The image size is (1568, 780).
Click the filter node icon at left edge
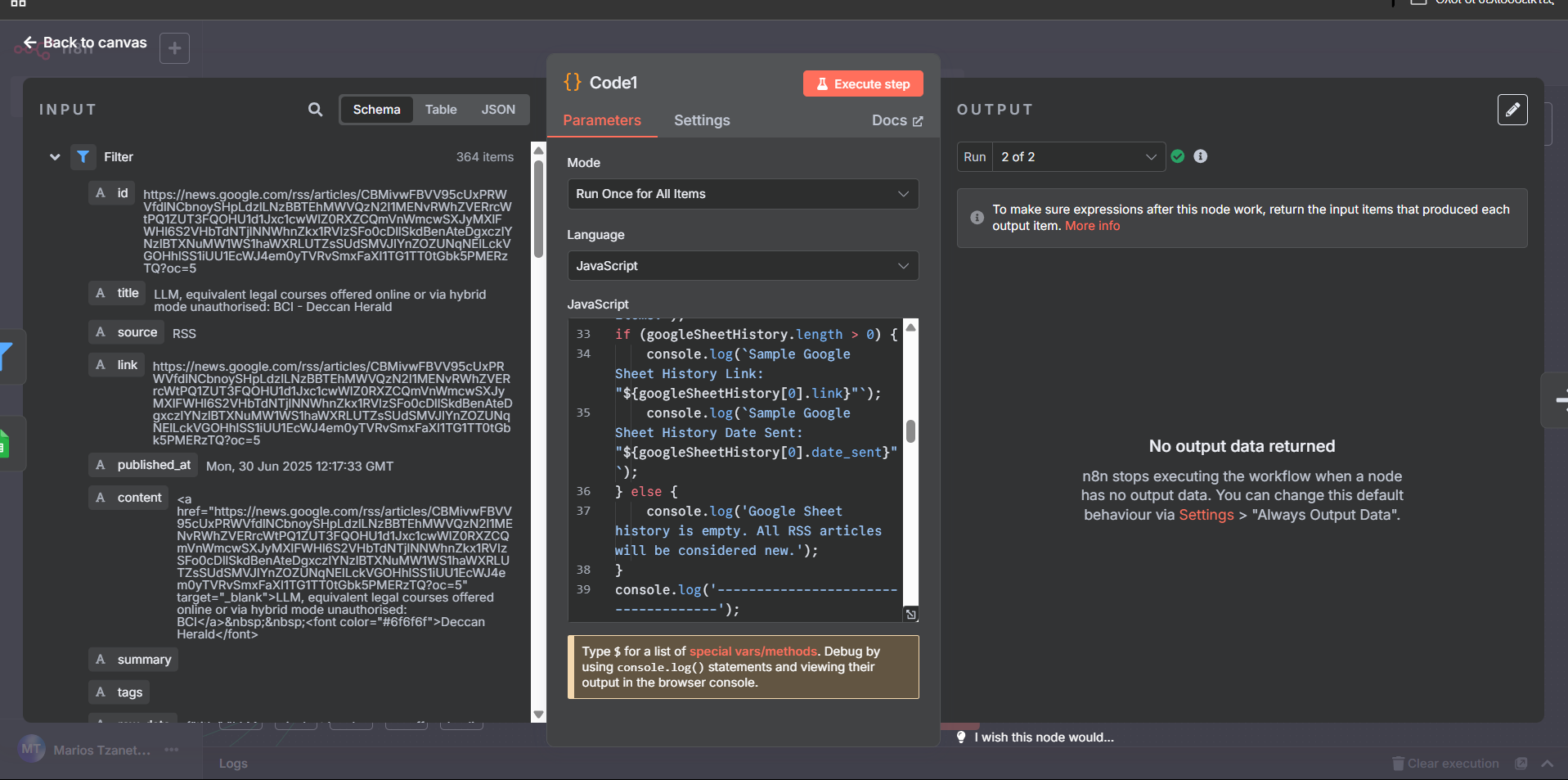pyautogui.click(x=7, y=356)
